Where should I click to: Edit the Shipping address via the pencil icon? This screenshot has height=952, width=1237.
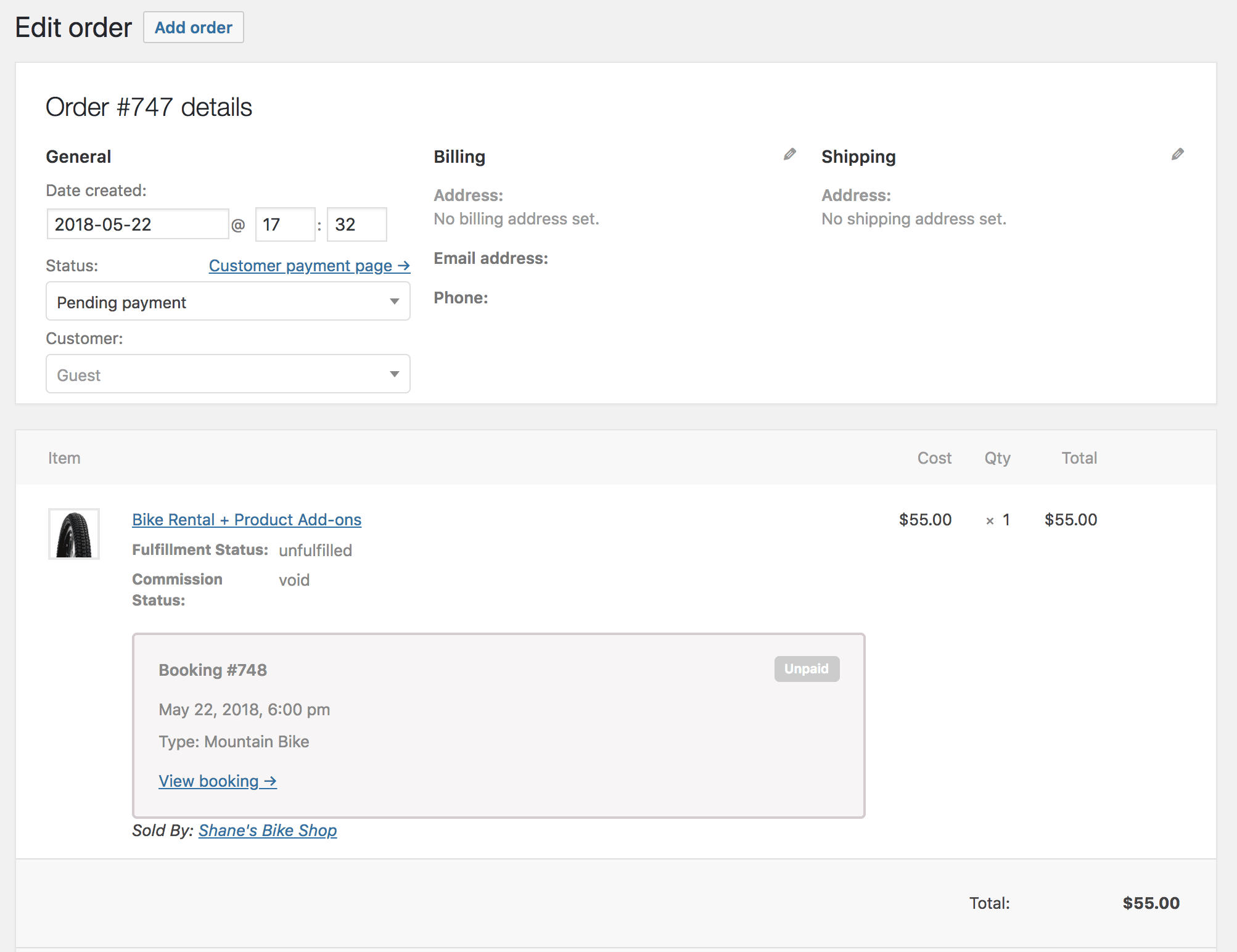coord(1177,154)
